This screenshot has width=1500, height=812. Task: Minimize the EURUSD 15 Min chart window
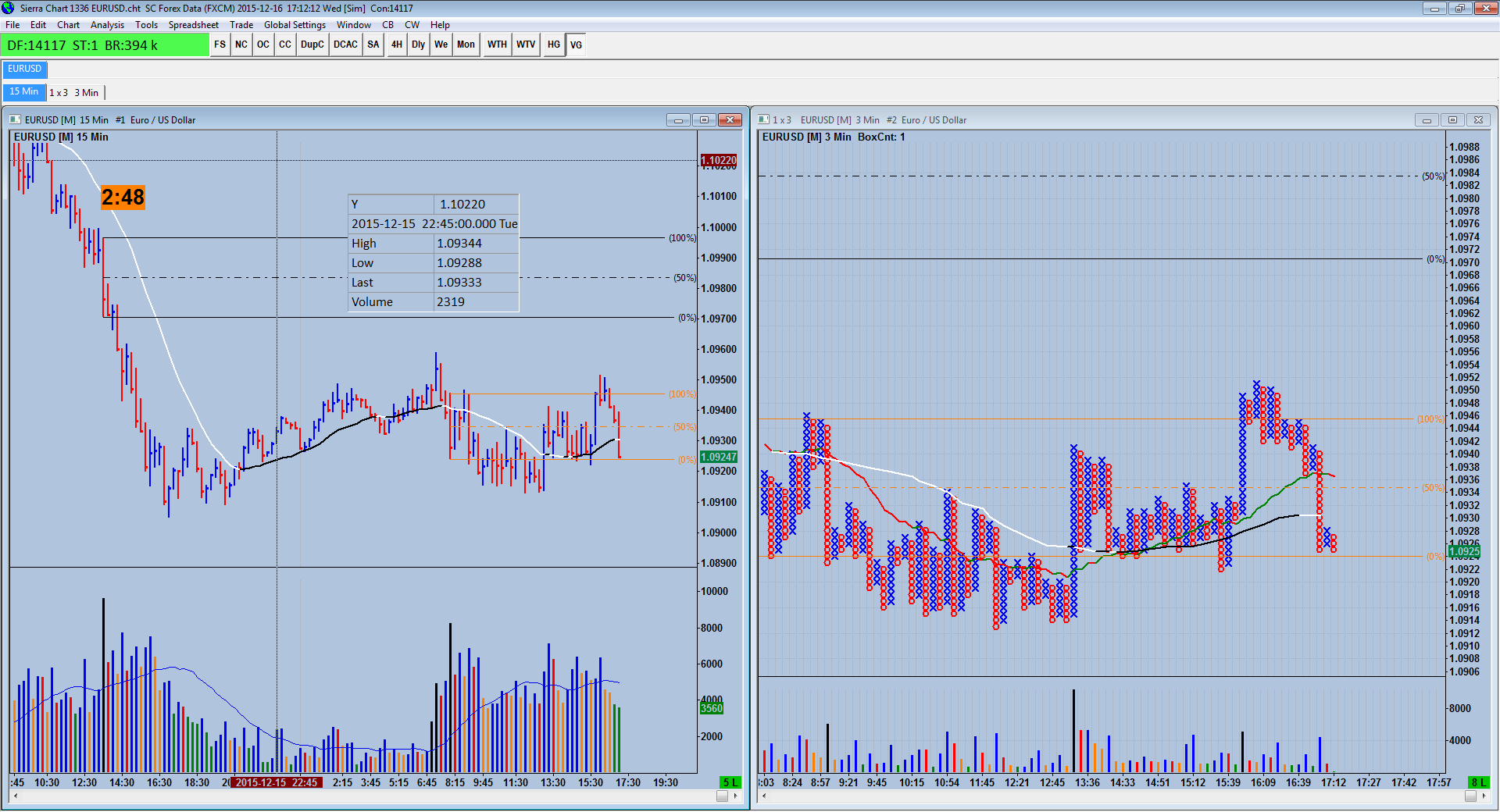pos(678,119)
